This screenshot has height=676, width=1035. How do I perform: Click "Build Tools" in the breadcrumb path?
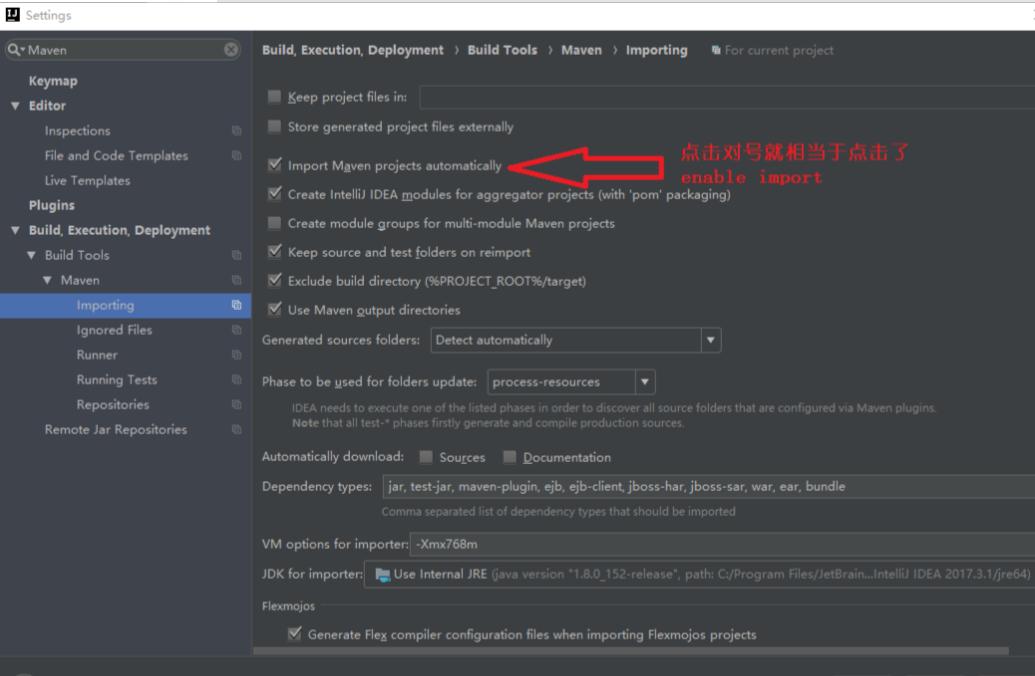503,50
